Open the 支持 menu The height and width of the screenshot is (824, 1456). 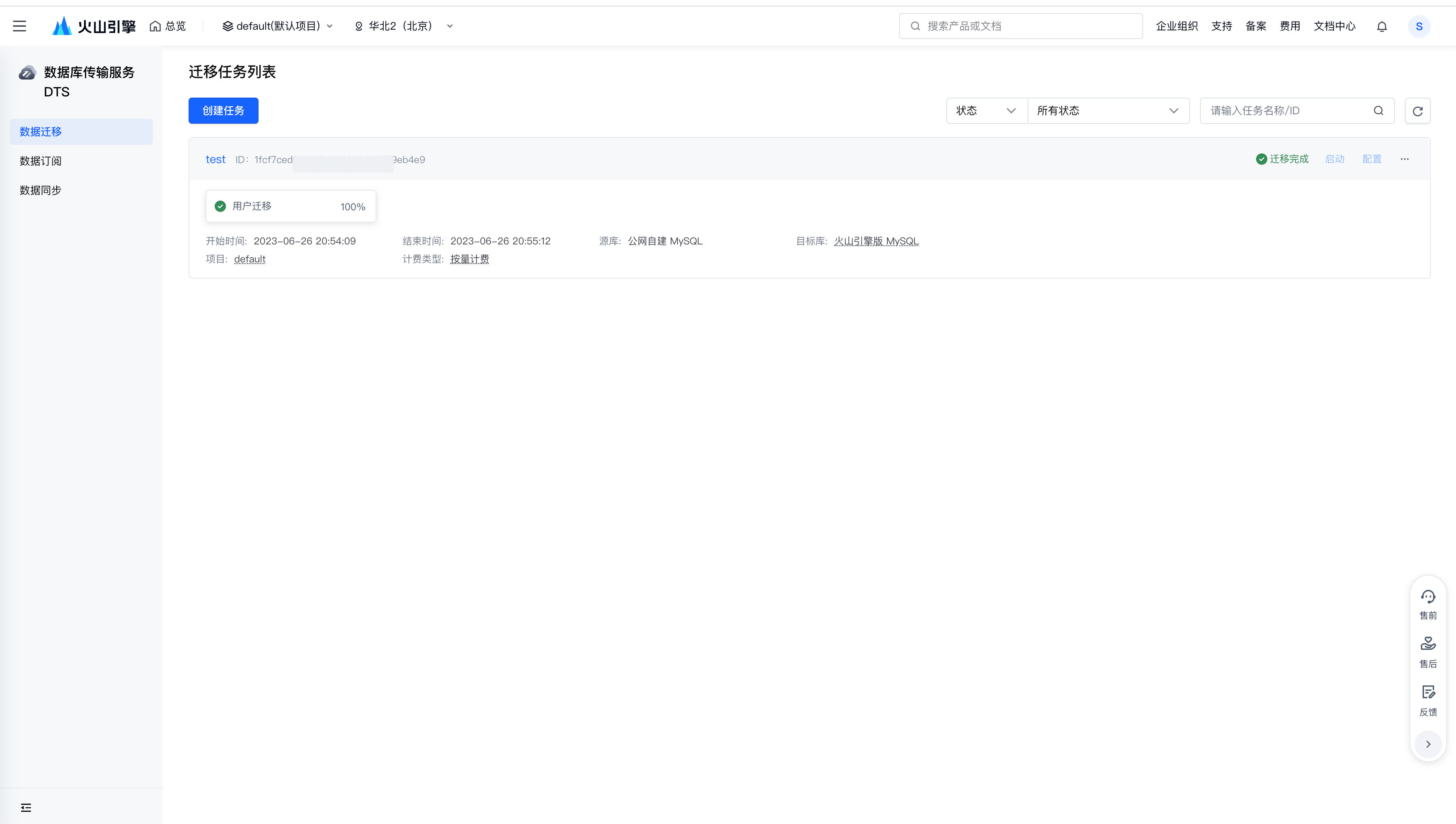tap(1221, 26)
